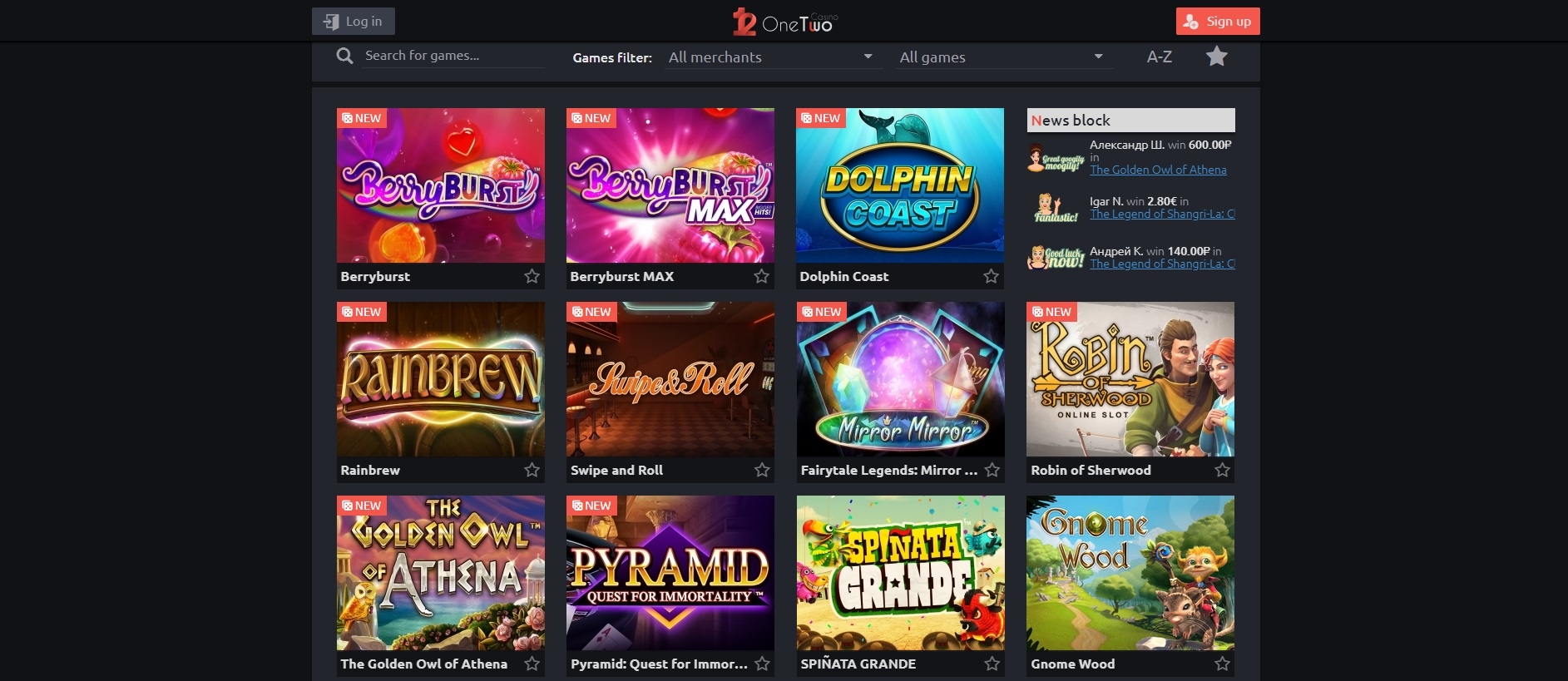Screen dimensions: 1568x681
Task: Favorite Fairytale Legends: Mirror Mirror star
Action: tap(992, 470)
